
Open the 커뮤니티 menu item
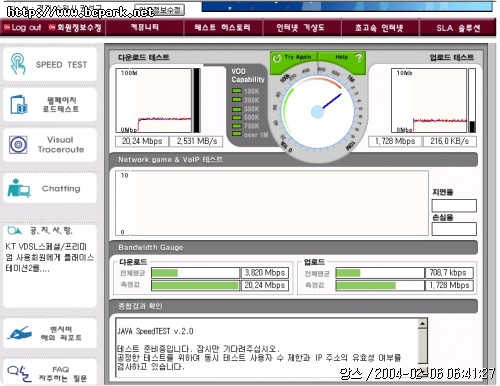tap(145, 28)
